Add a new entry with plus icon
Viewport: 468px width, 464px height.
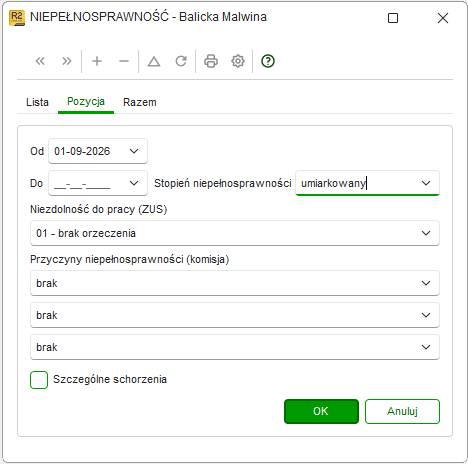pyautogui.click(x=97, y=61)
